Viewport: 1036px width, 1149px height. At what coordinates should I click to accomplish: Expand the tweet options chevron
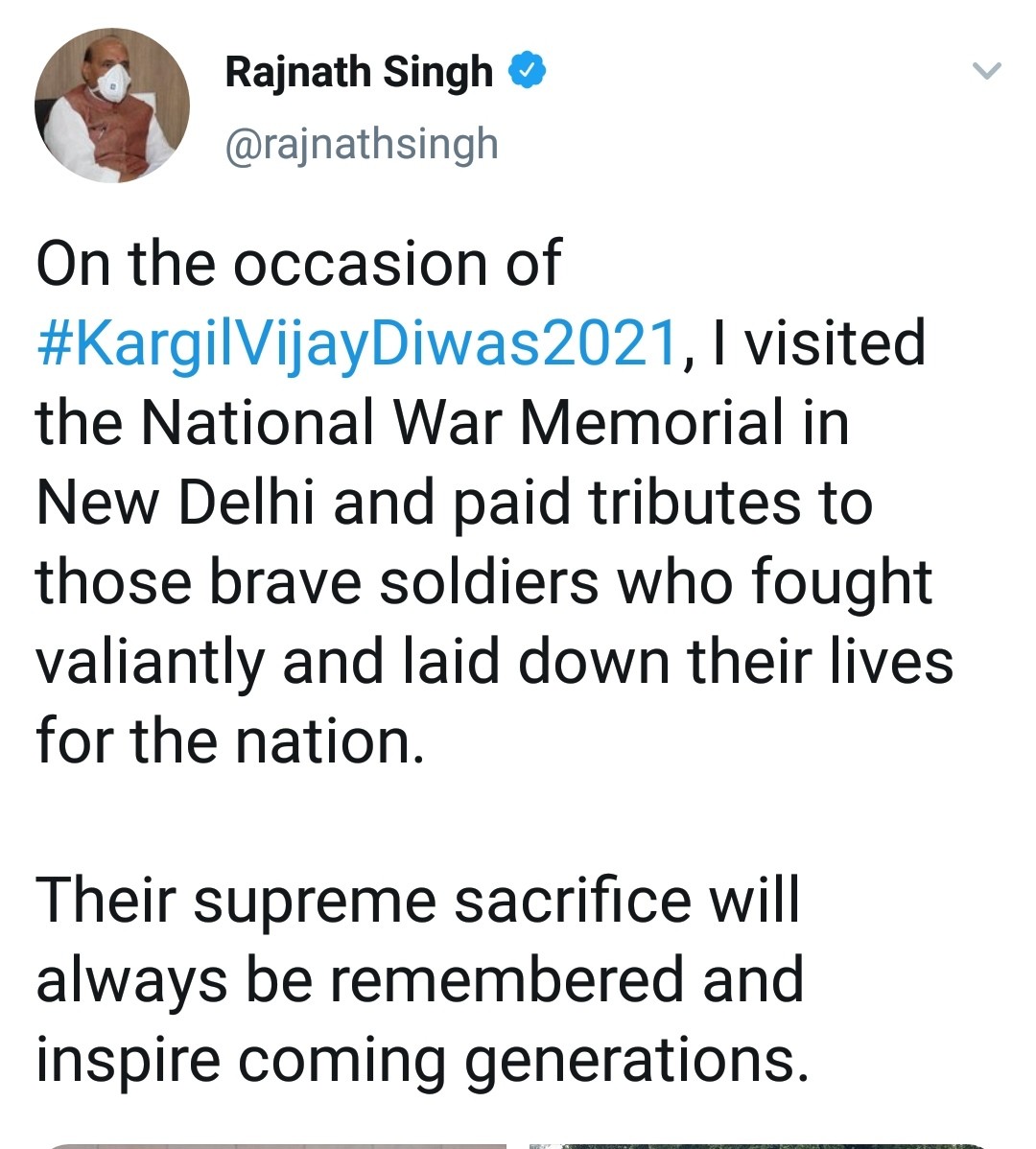click(x=987, y=71)
